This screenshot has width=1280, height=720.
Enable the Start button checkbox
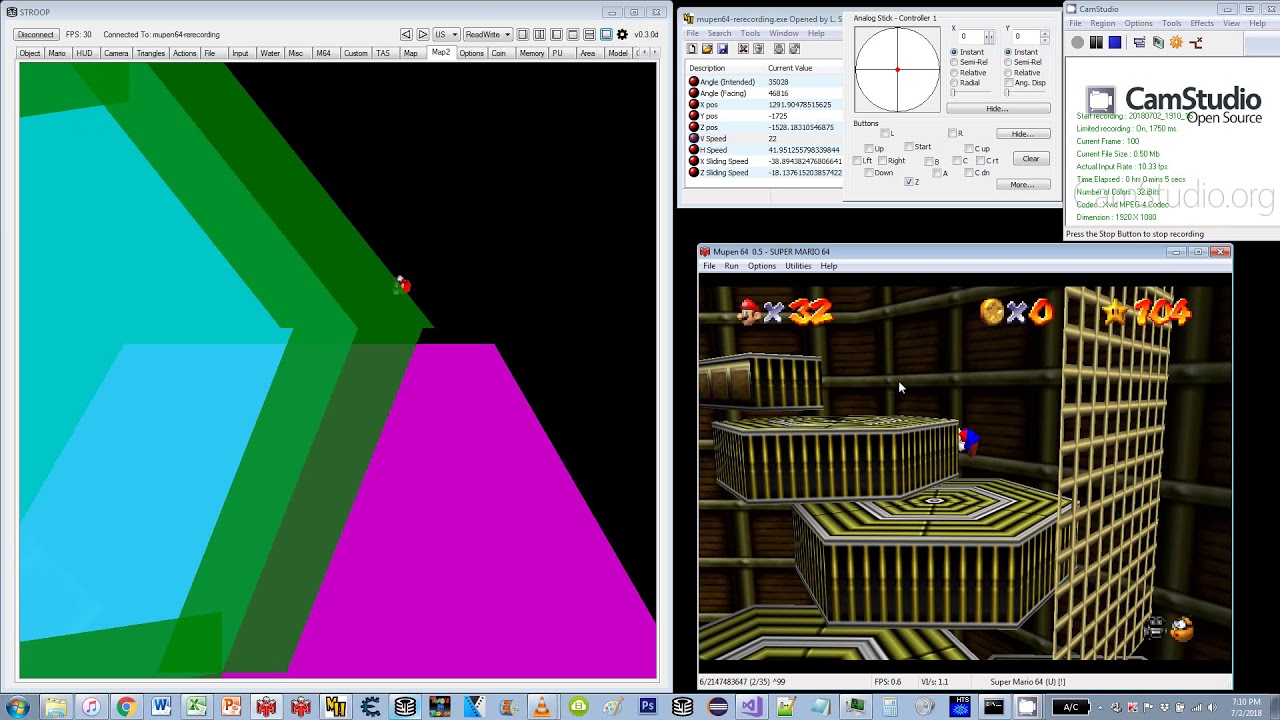coord(909,147)
